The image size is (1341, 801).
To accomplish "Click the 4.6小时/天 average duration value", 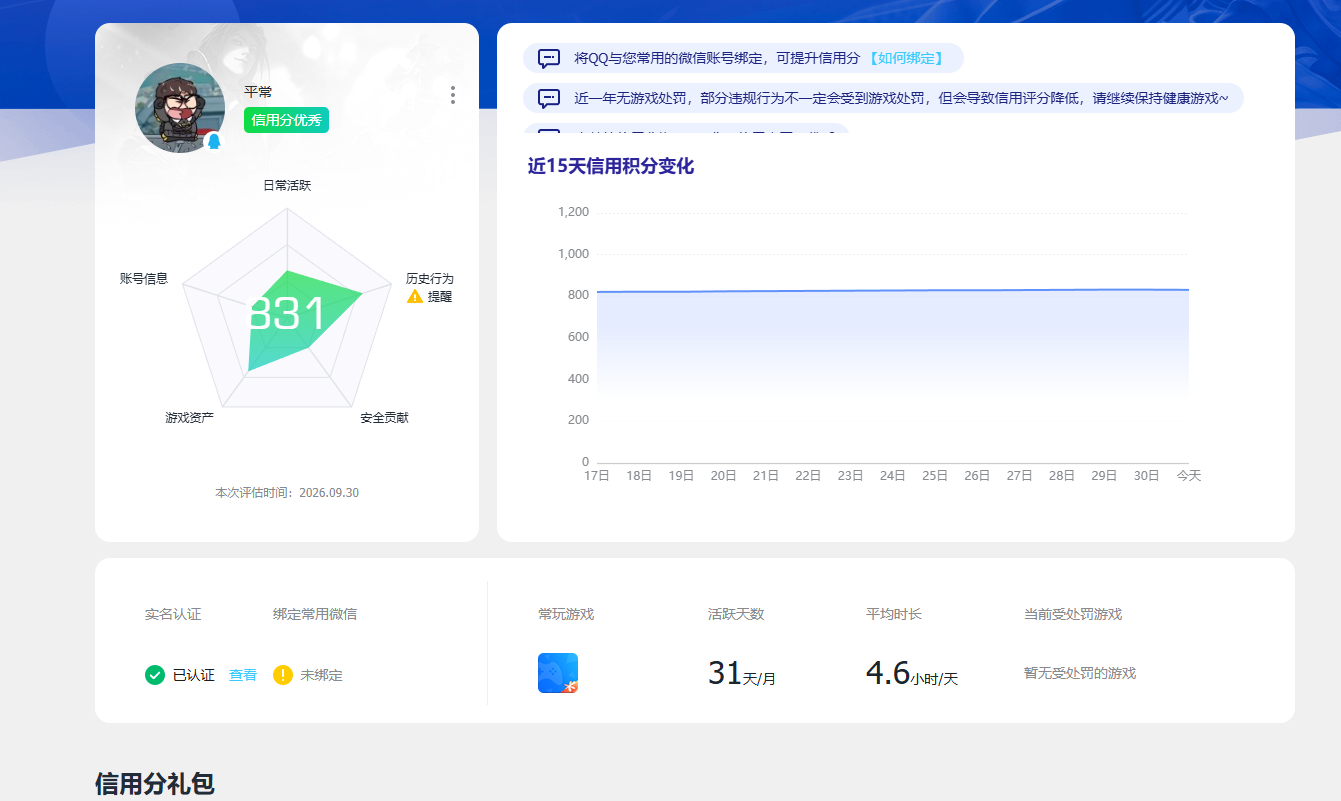I will click(x=912, y=673).
